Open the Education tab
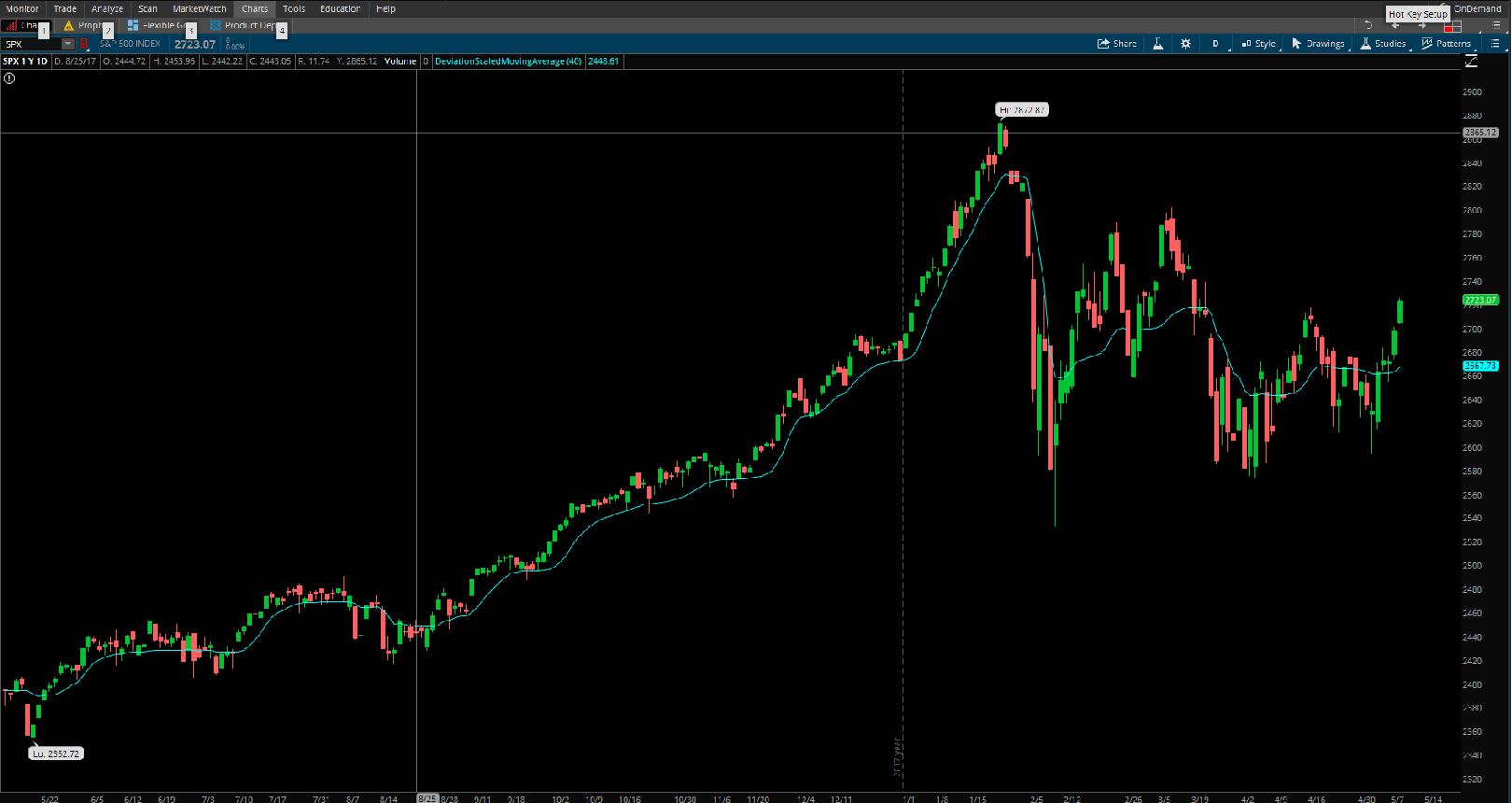1512x803 pixels. (340, 8)
